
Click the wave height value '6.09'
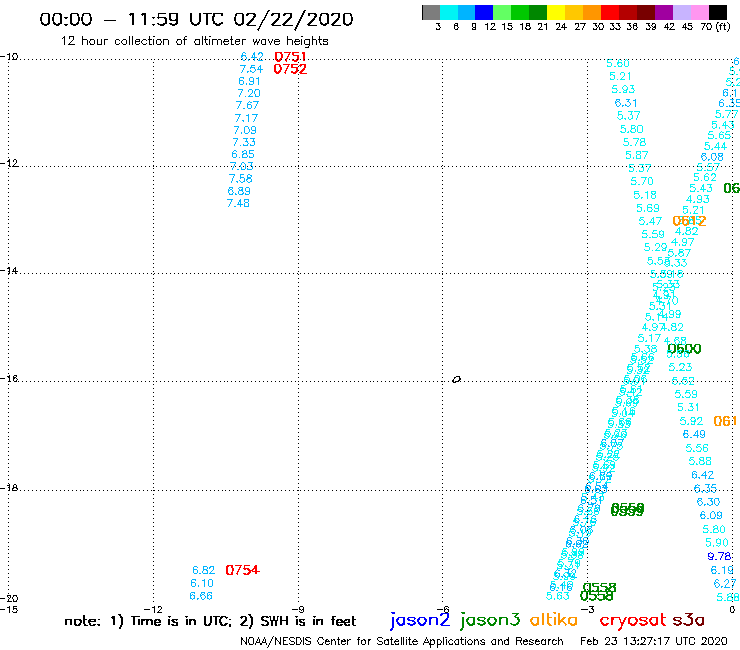pos(711,515)
